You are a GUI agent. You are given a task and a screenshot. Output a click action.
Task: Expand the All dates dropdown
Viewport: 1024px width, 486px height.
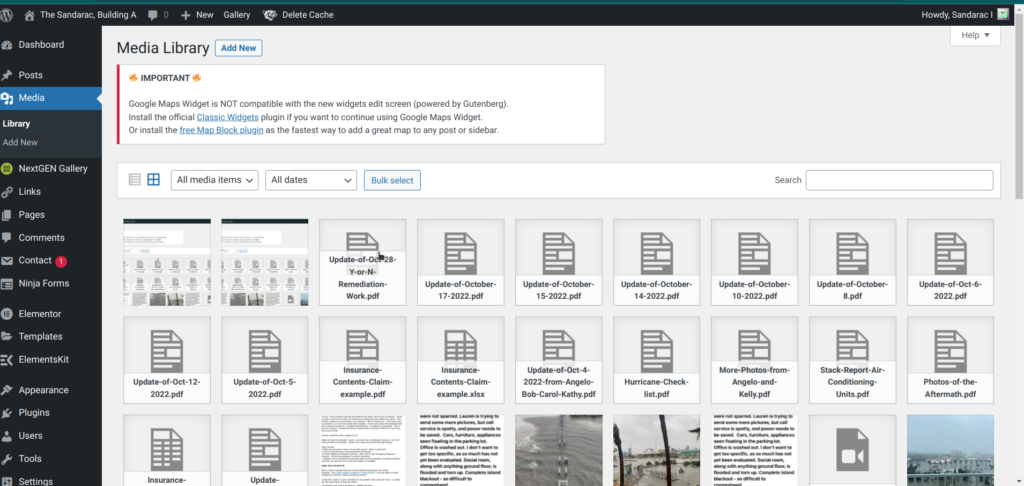(x=310, y=180)
